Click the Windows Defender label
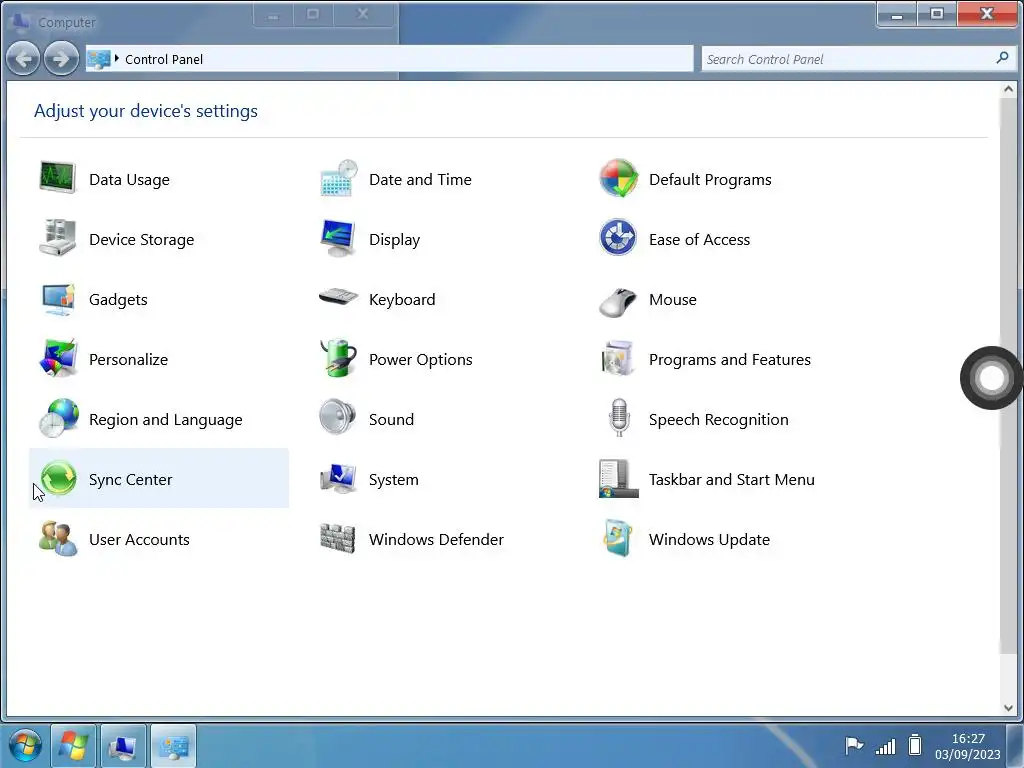This screenshot has height=768, width=1024. click(x=436, y=539)
